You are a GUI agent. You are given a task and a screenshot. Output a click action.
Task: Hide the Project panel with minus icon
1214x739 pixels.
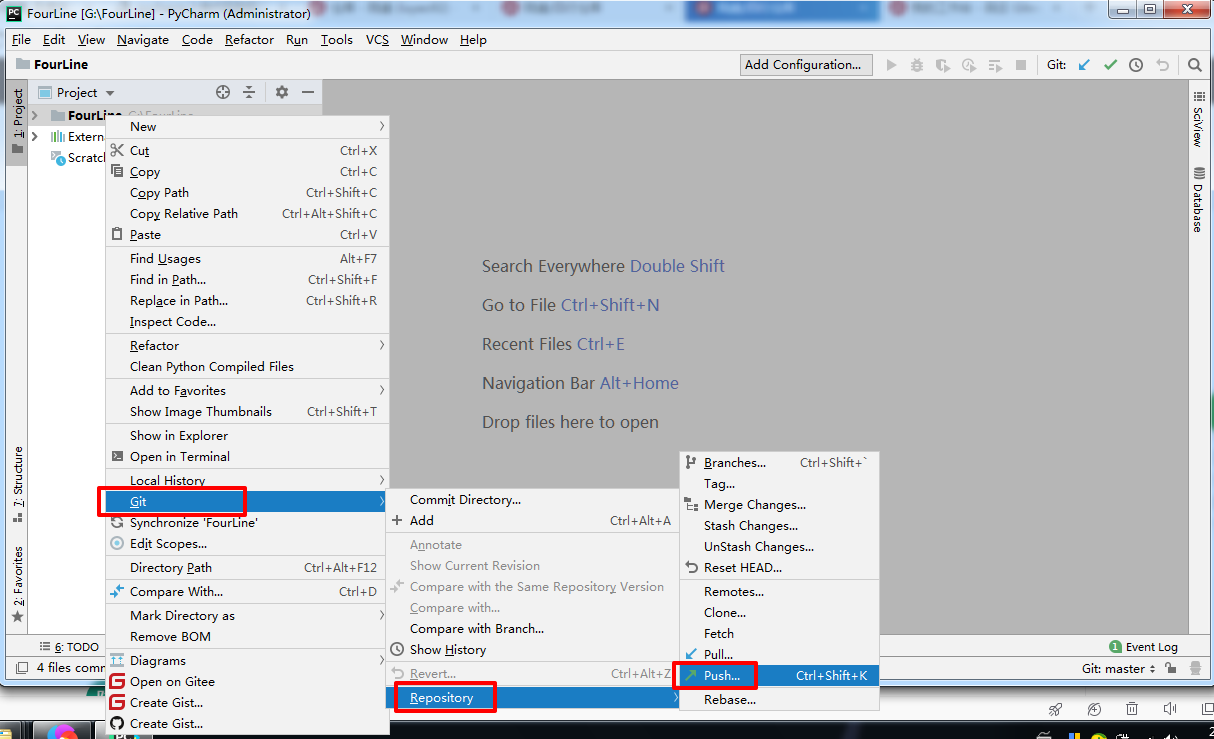pyautogui.click(x=308, y=92)
